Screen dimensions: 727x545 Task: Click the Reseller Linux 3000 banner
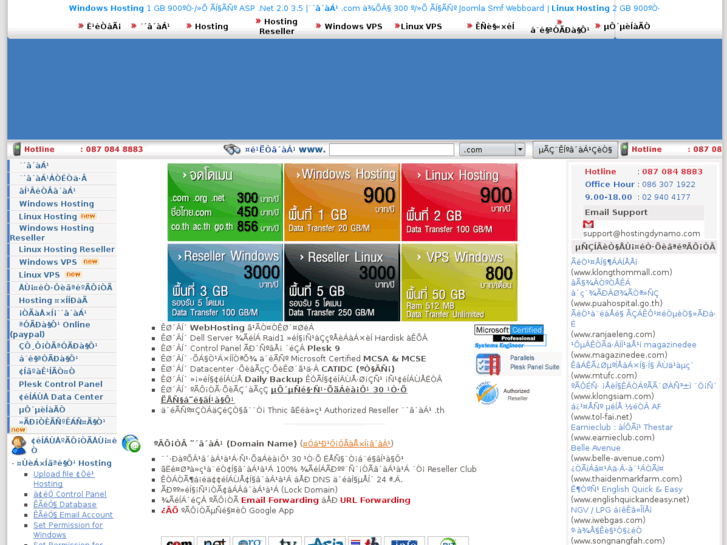coord(341,283)
